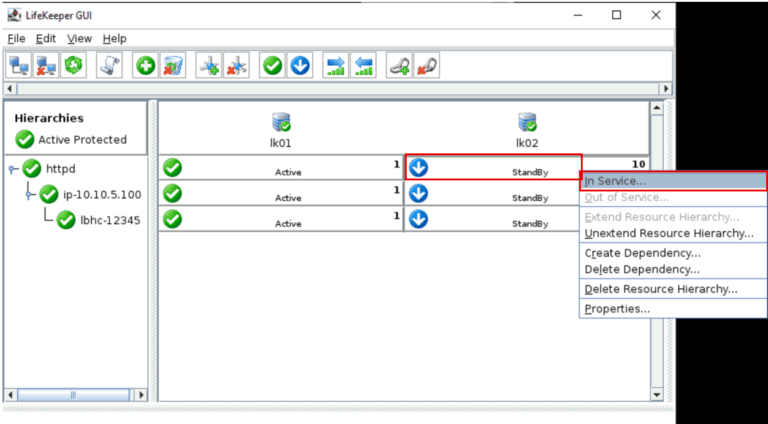
Task: Choose In Service... from context menu
Action: tap(615, 181)
